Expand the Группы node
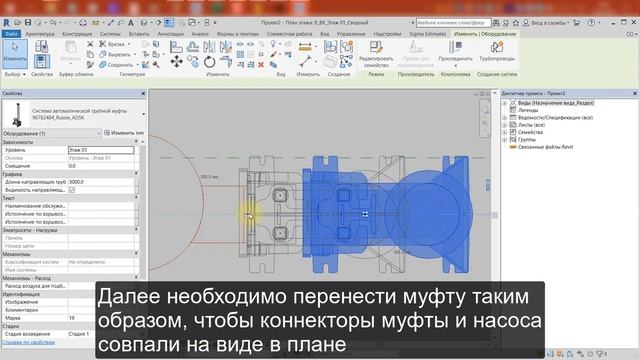 505,140
